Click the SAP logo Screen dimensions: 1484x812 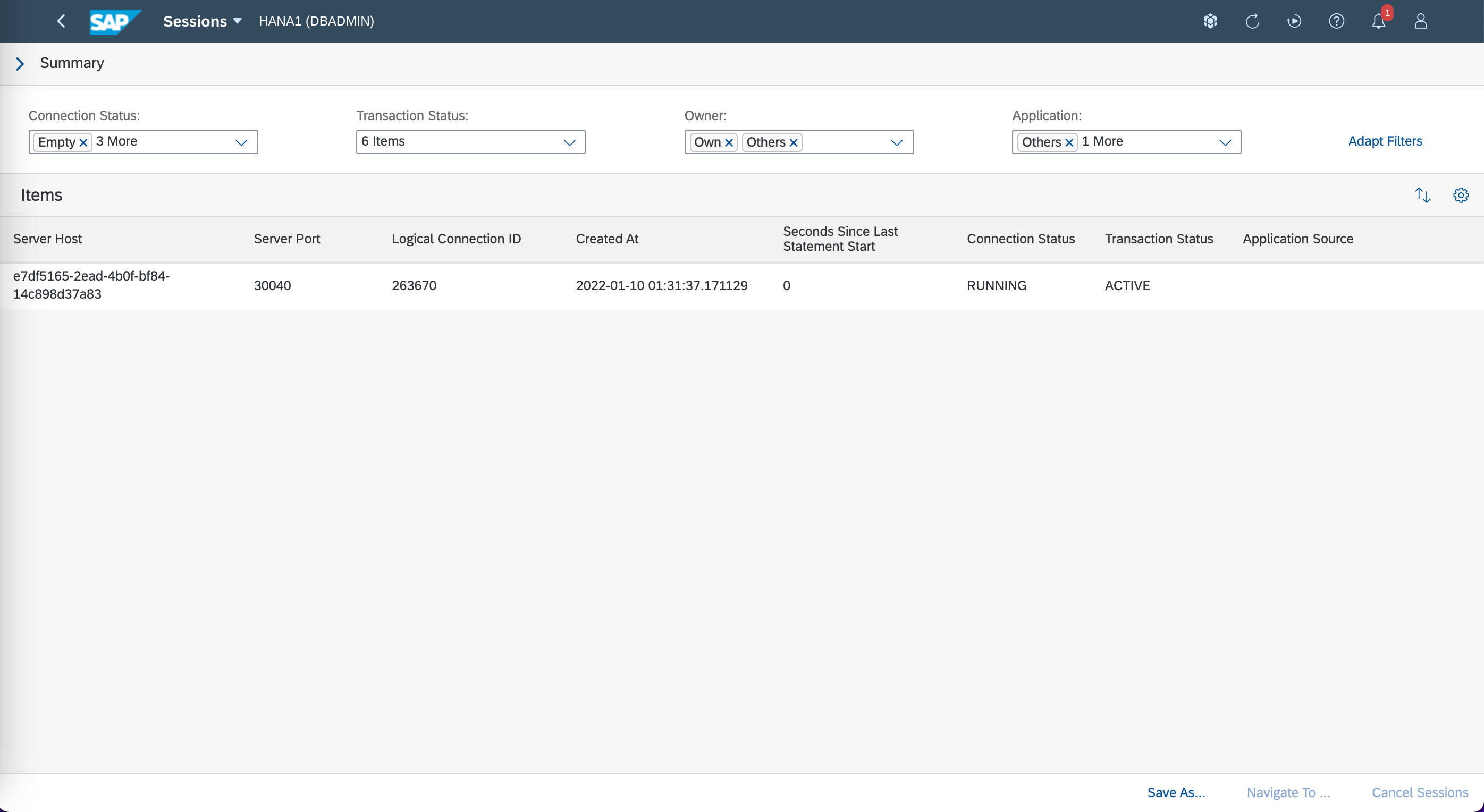(114, 21)
